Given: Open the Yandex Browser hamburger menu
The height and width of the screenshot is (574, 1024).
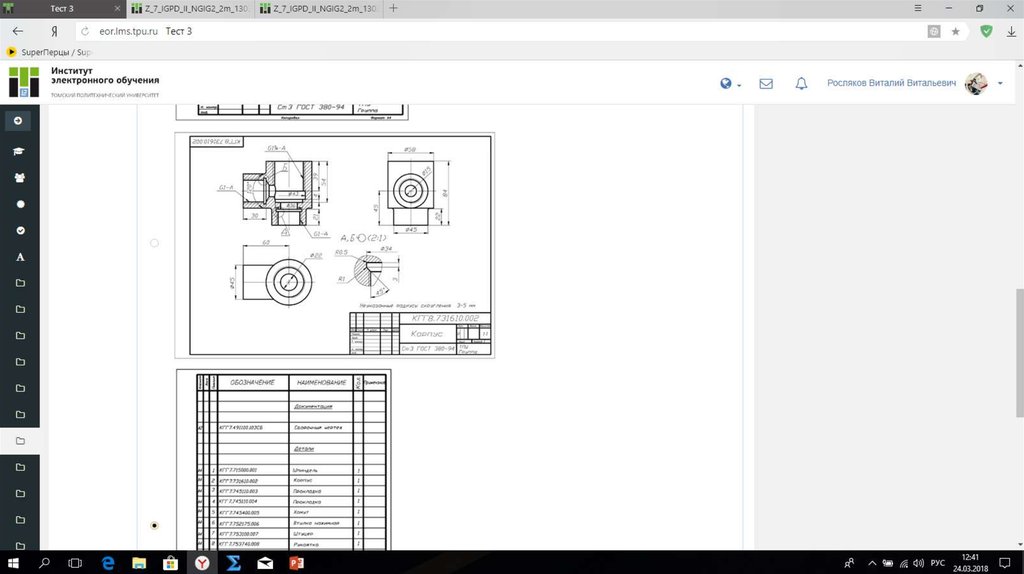Looking at the screenshot, I should point(918,8).
